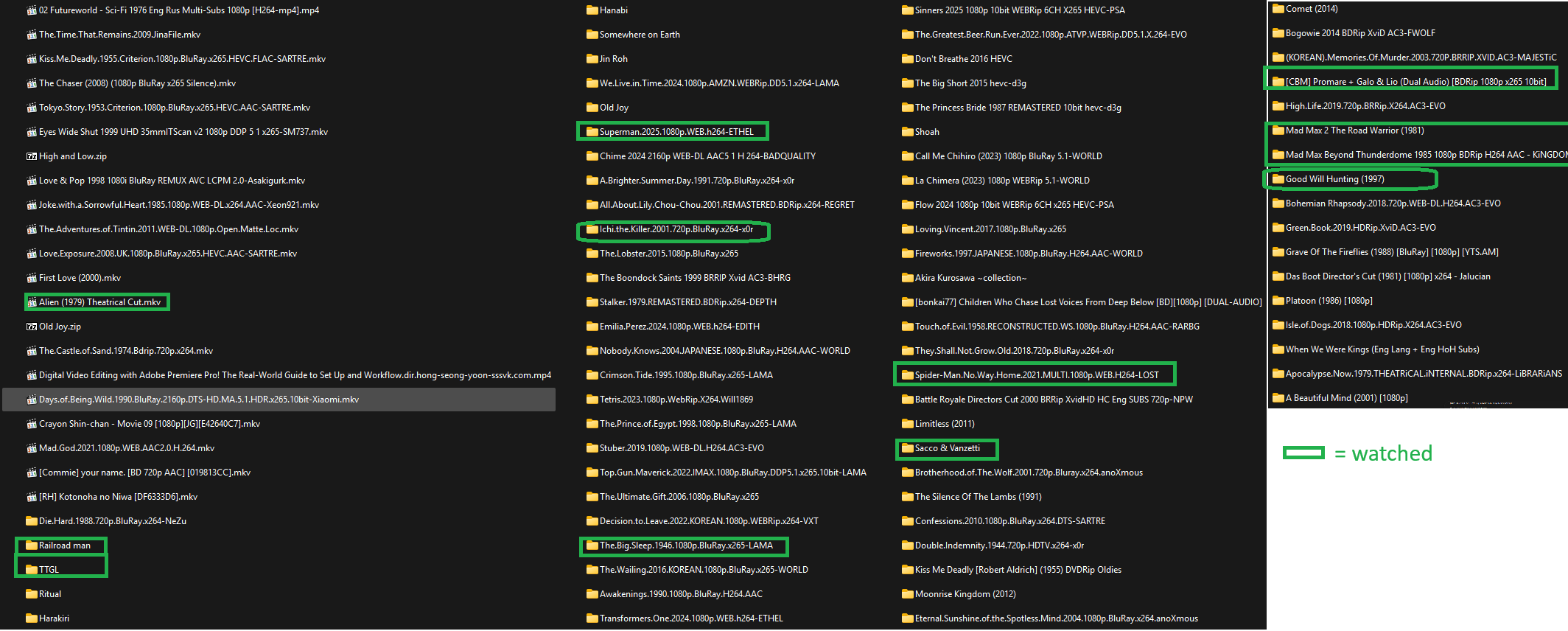Viewport: 1568px width, 631px height.
Task: Click the folder icon of Platoon (1986)
Action: [x=1278, y=301]
